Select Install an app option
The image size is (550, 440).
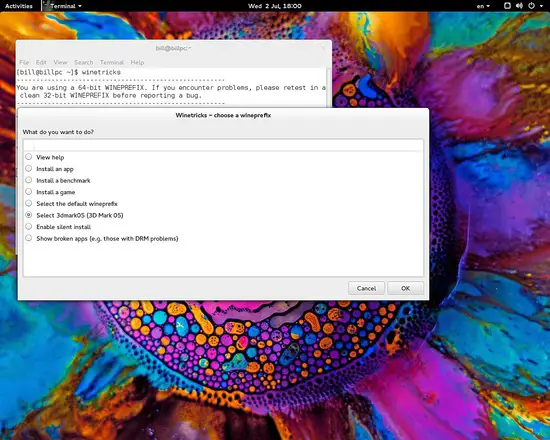(29, 168)
